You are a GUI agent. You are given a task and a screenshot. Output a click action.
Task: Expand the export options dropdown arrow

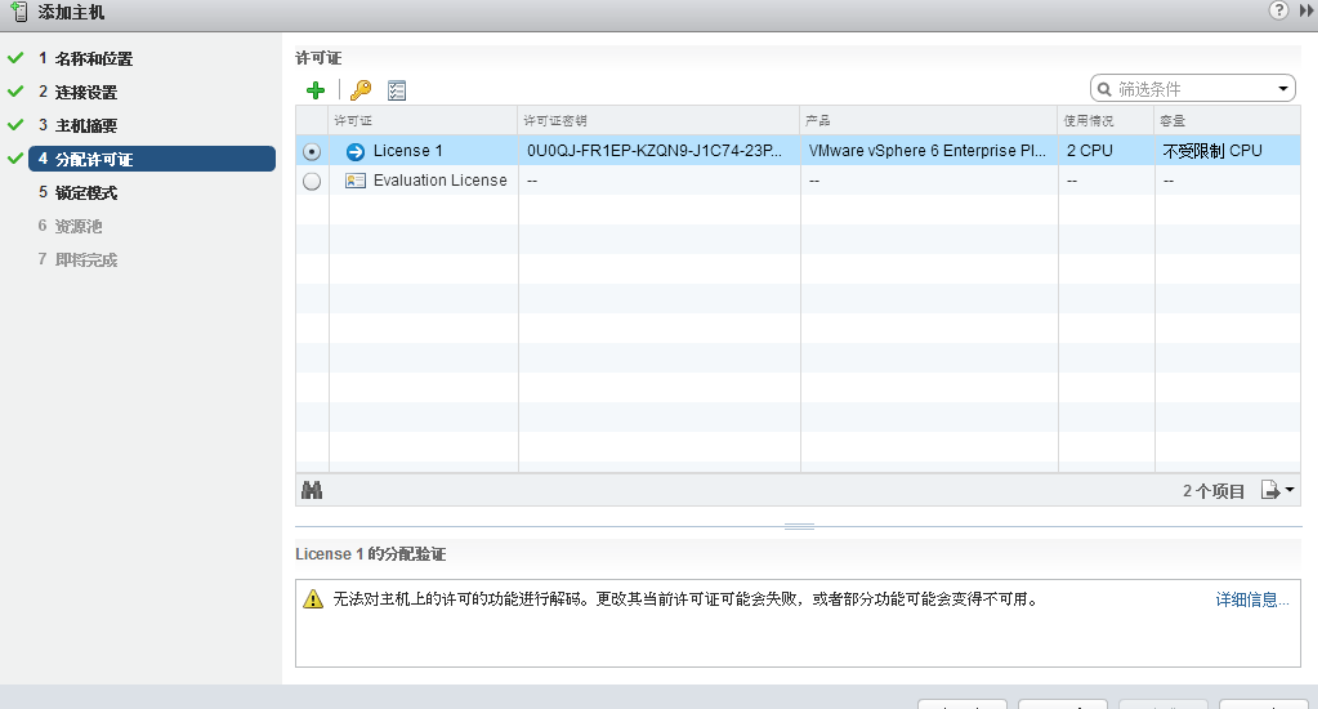click(1289, 490)
